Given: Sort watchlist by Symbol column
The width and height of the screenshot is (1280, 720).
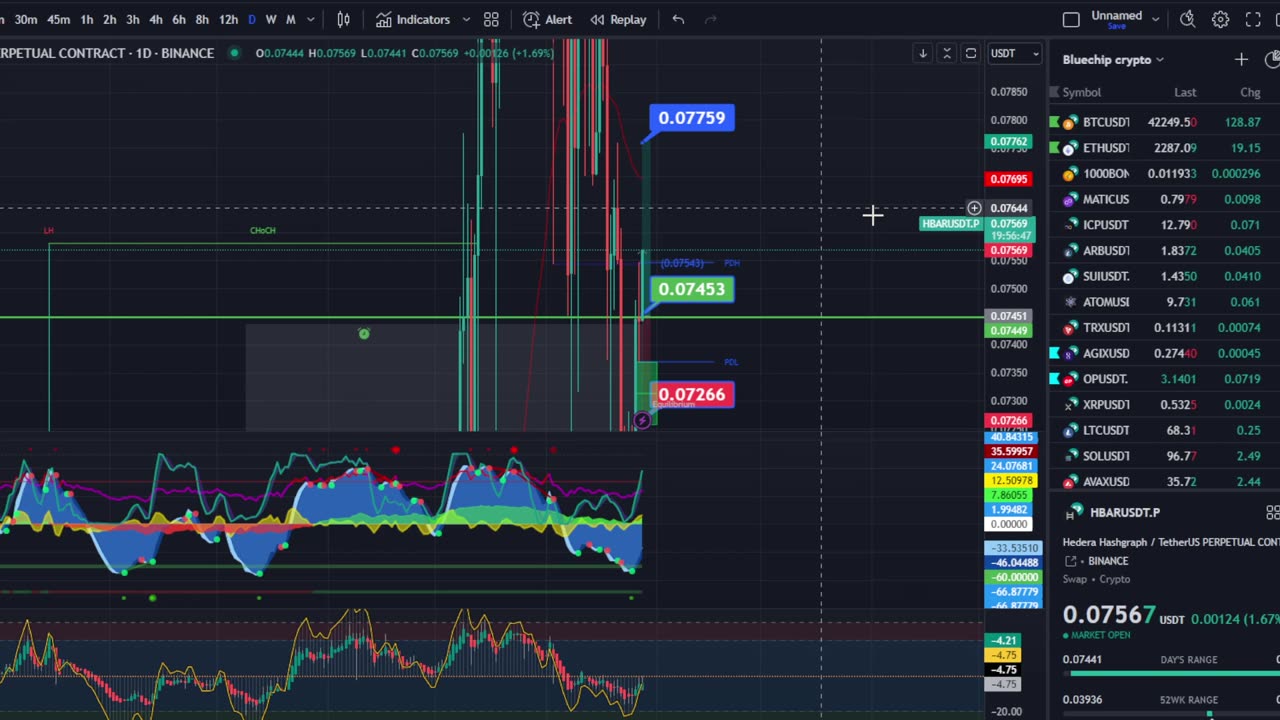Looking at the screenshot, I should coord(1081,92).
